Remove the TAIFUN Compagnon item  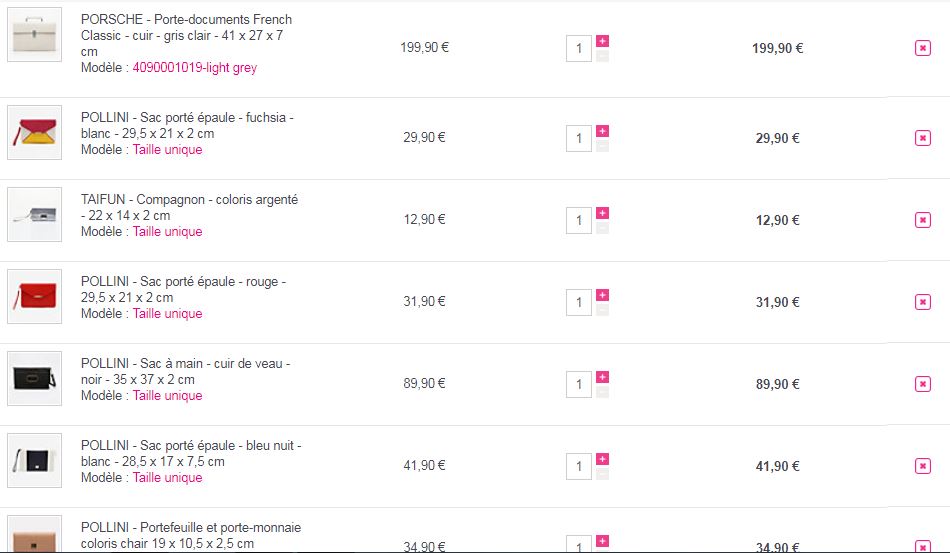922,220
